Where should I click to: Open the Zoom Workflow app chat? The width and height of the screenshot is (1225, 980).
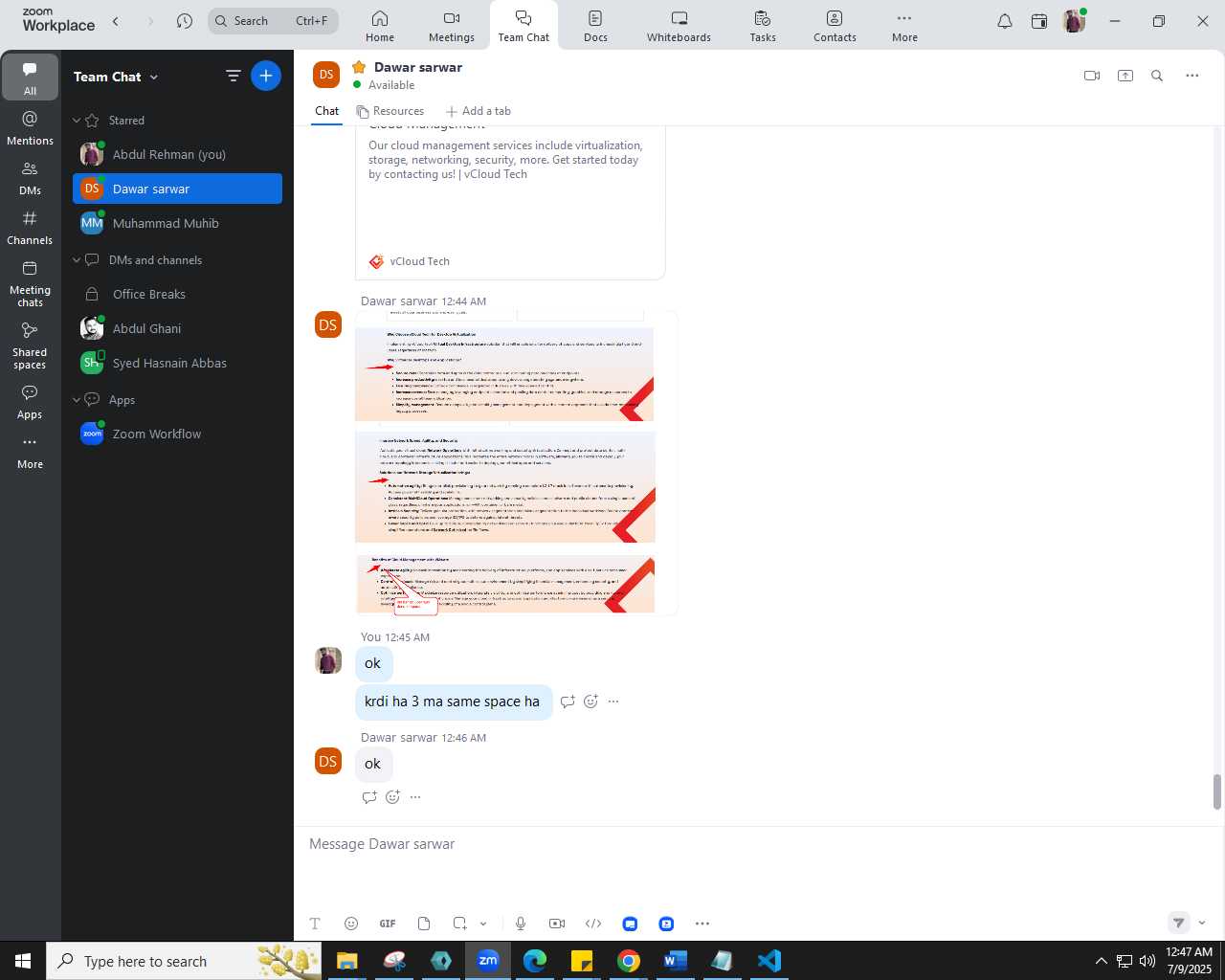(x=177, y=434)
